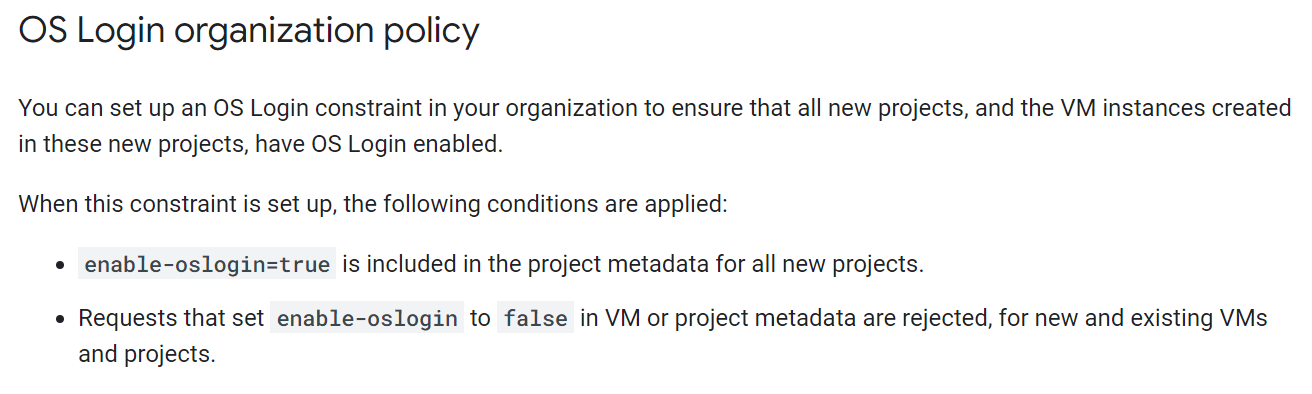
Task: Click the enable-oslogin=true code snippet
Action: 207,265
